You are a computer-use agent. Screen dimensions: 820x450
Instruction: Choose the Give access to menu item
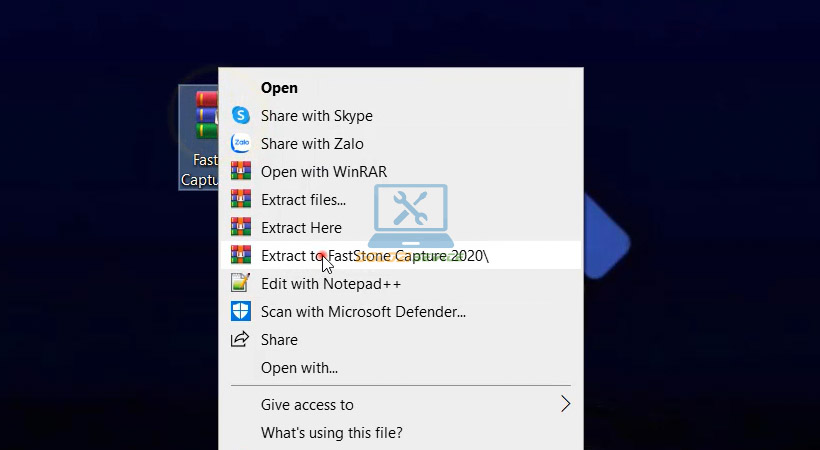click(307, 405)
